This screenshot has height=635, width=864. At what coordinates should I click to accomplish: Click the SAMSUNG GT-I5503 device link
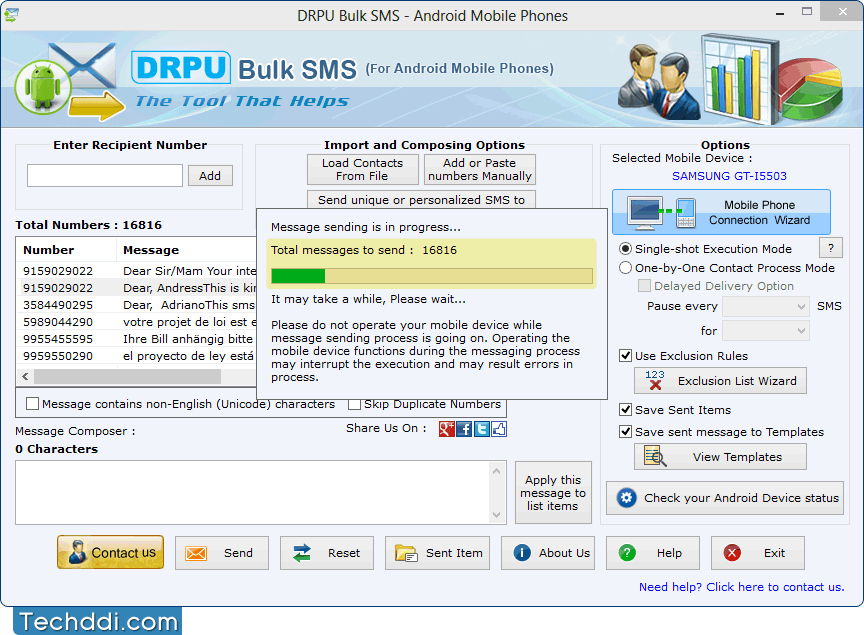coord(729,176)
